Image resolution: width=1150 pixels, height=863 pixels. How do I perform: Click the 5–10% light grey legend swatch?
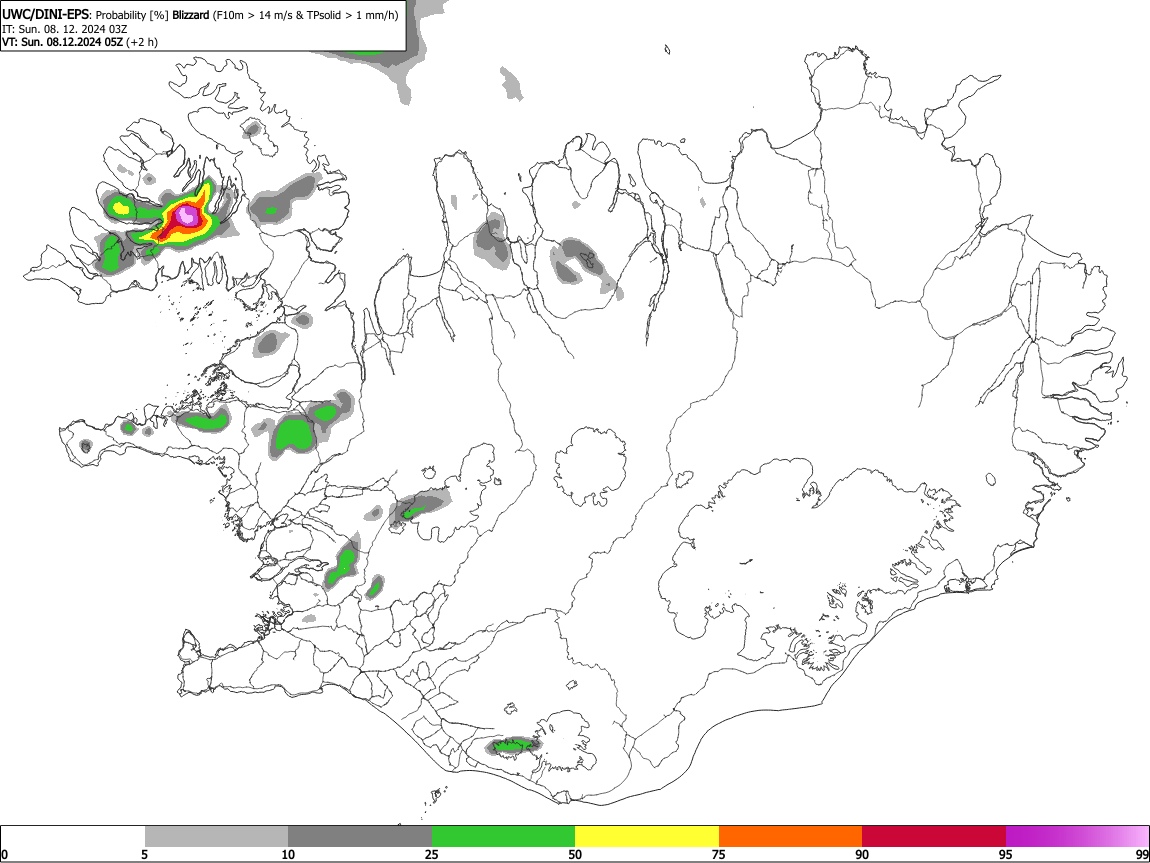coord(216,836)
